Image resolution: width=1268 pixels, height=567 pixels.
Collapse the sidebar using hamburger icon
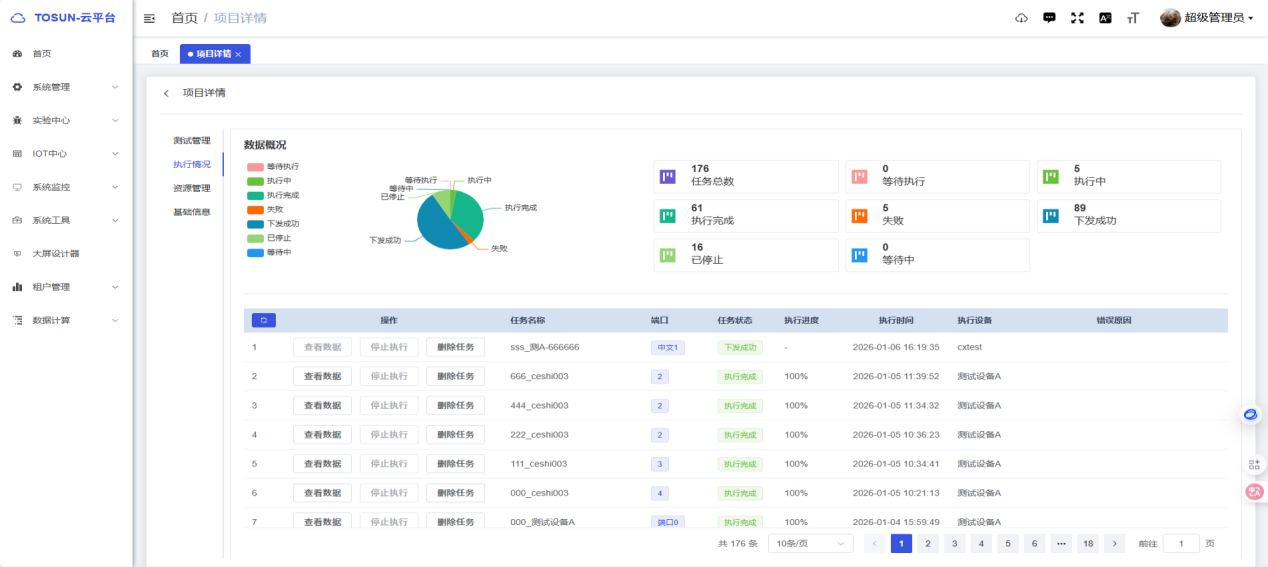pos(150,18)
